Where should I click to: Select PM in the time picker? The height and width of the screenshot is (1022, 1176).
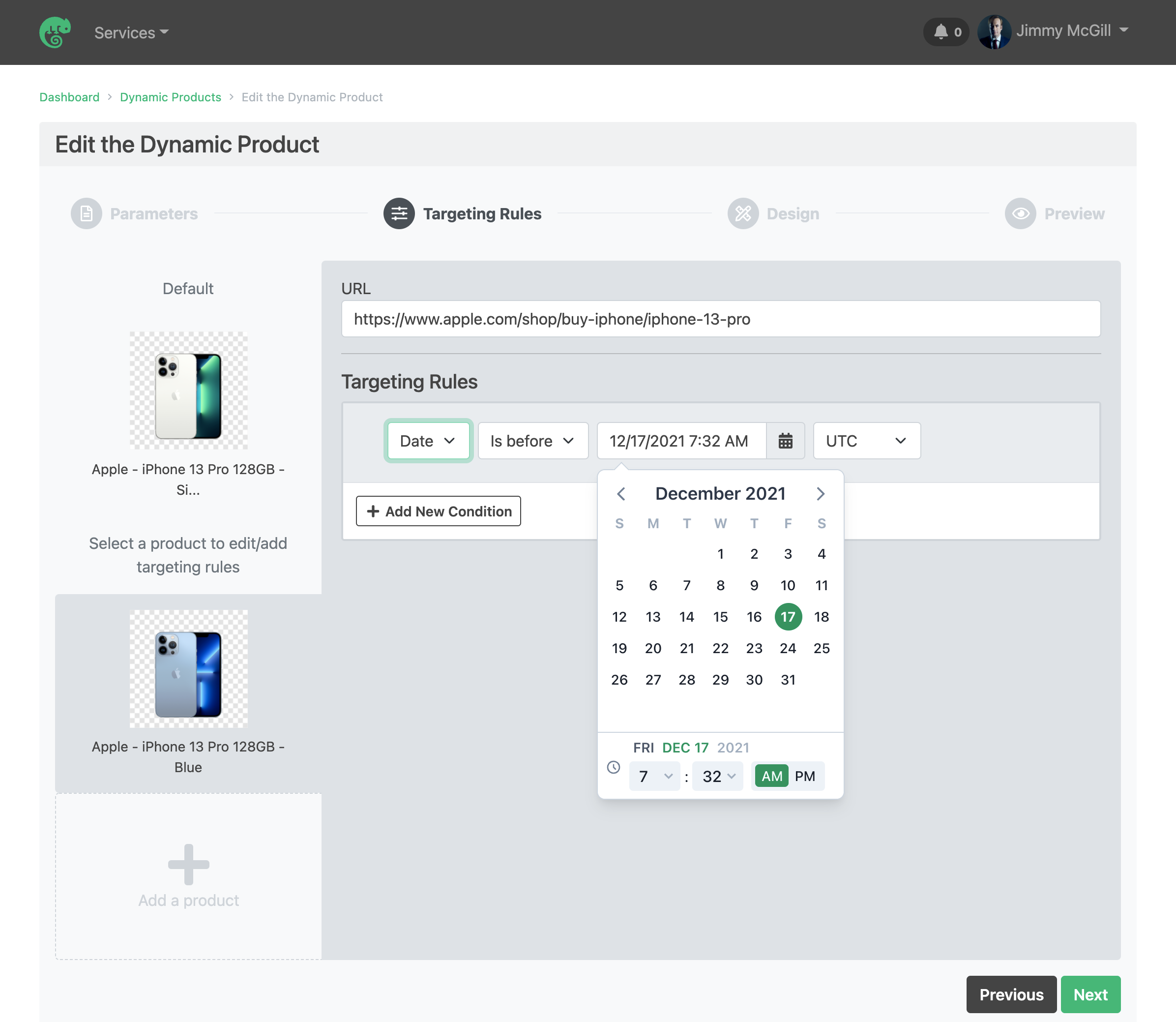tap(805, 776)
